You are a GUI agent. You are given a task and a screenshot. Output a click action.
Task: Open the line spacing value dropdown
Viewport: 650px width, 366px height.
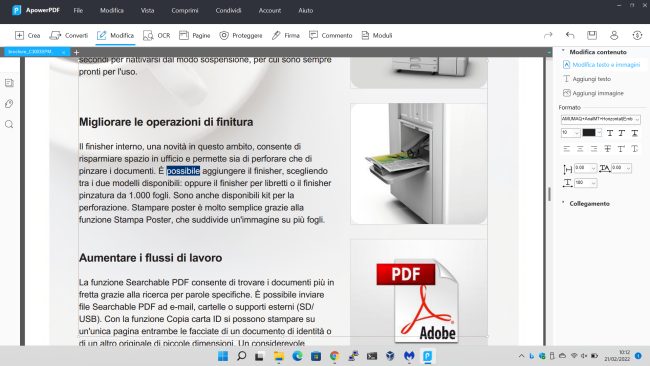coord(586,168)
